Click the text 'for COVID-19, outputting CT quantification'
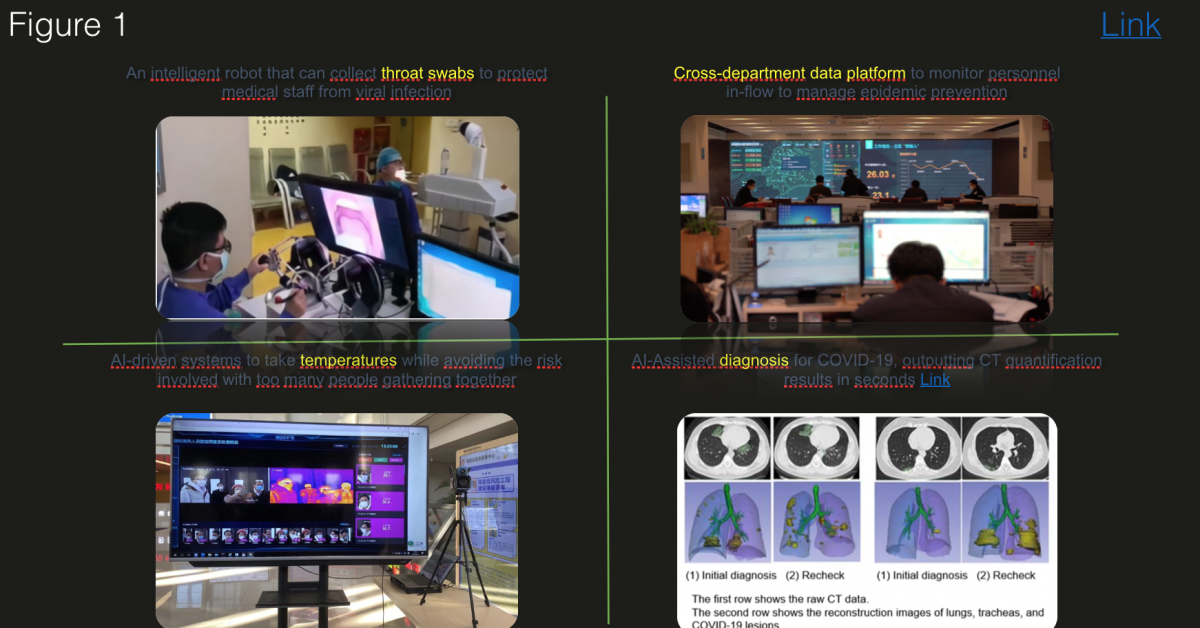 (x=948, y=361)
